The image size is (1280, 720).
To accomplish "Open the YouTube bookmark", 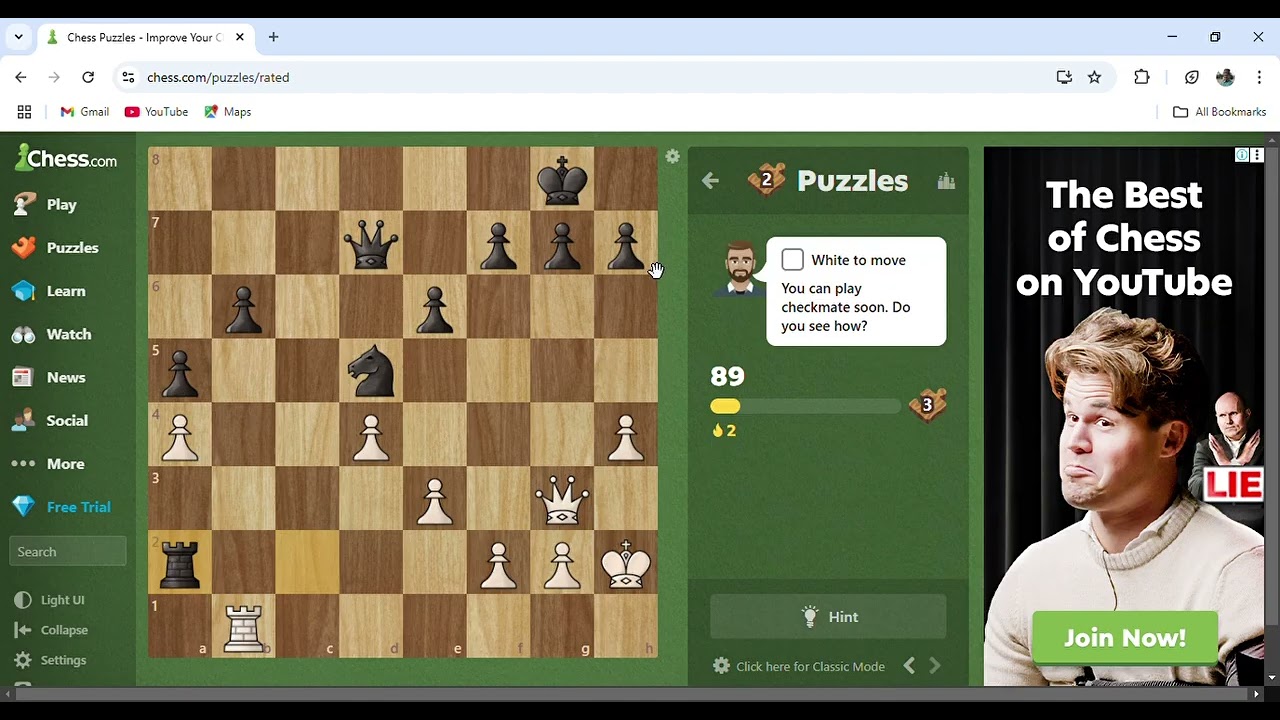I will pos(156,112).
